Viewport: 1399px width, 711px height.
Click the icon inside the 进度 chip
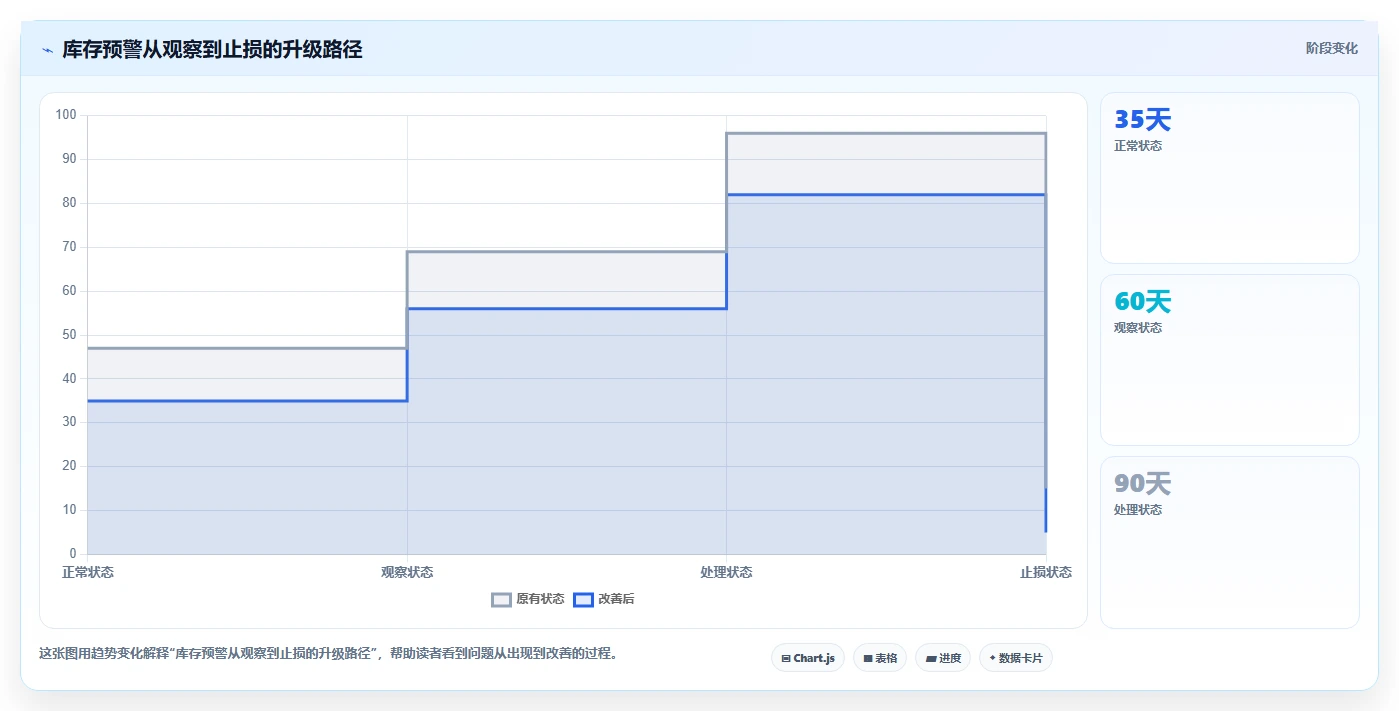pyautogui.click(x=931, y=659)
